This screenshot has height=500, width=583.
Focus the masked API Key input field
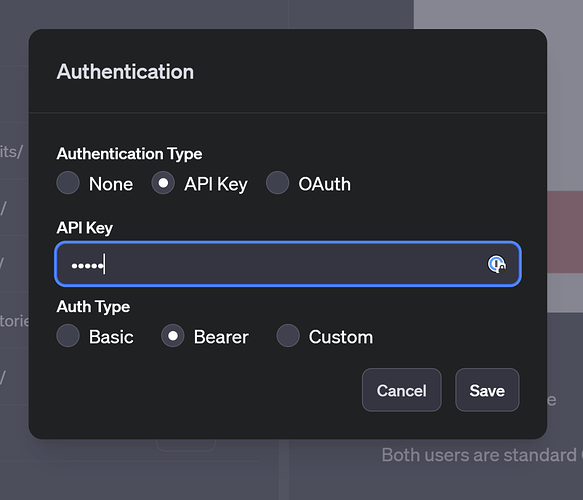point(288,264)
